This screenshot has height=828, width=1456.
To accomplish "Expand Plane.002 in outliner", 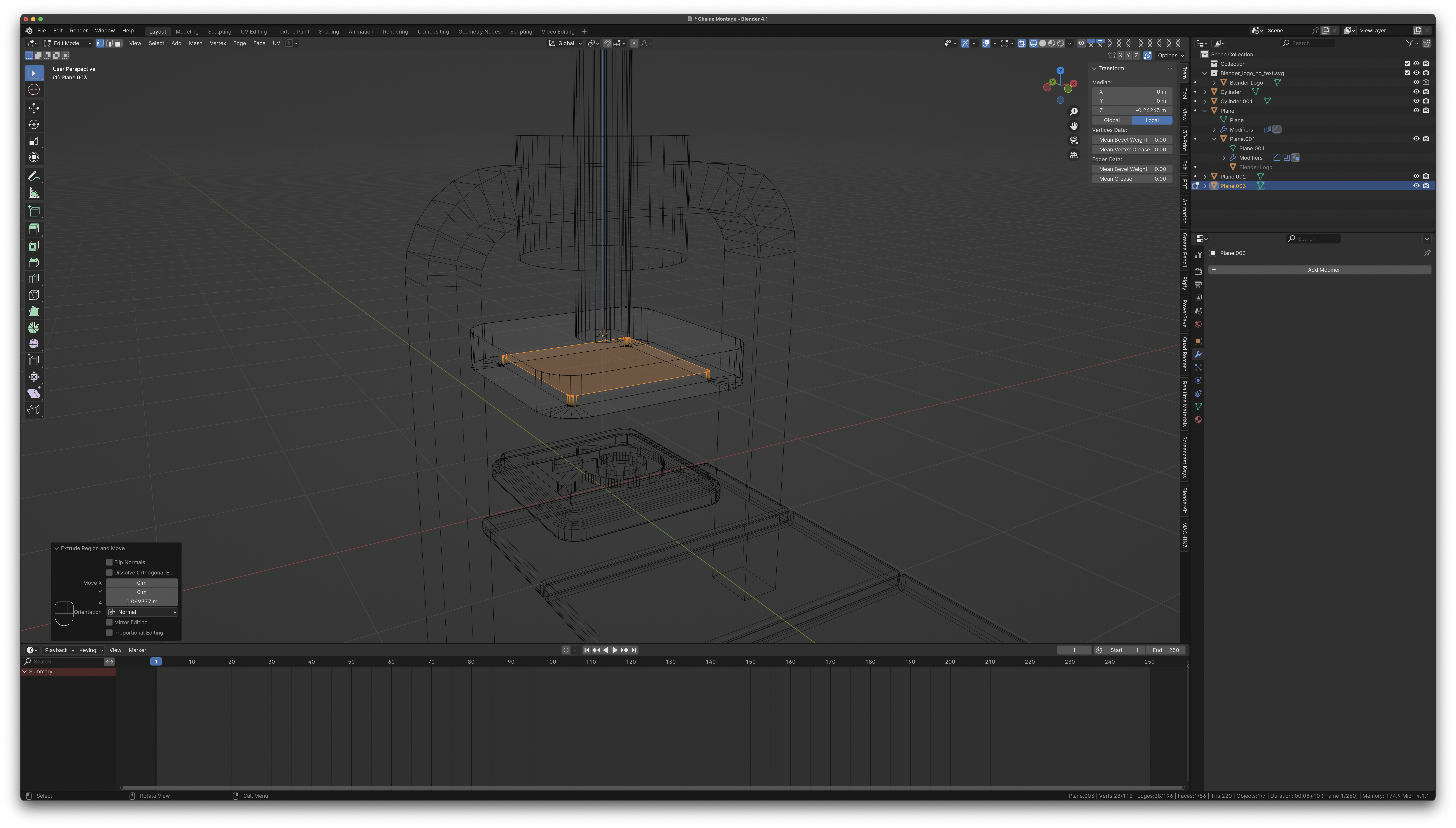I will click(x=1205, y=177).
